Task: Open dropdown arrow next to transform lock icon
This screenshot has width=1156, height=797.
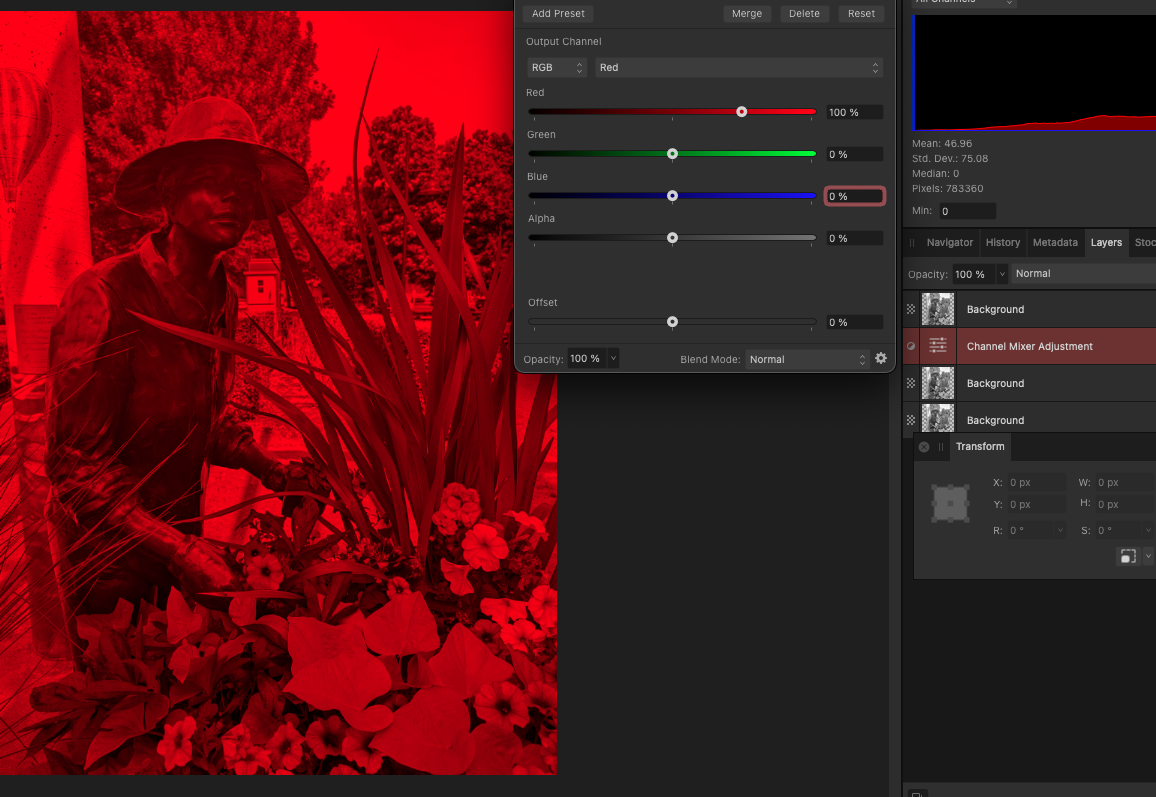Action: pyautogui.click(x=1148, y=556)
